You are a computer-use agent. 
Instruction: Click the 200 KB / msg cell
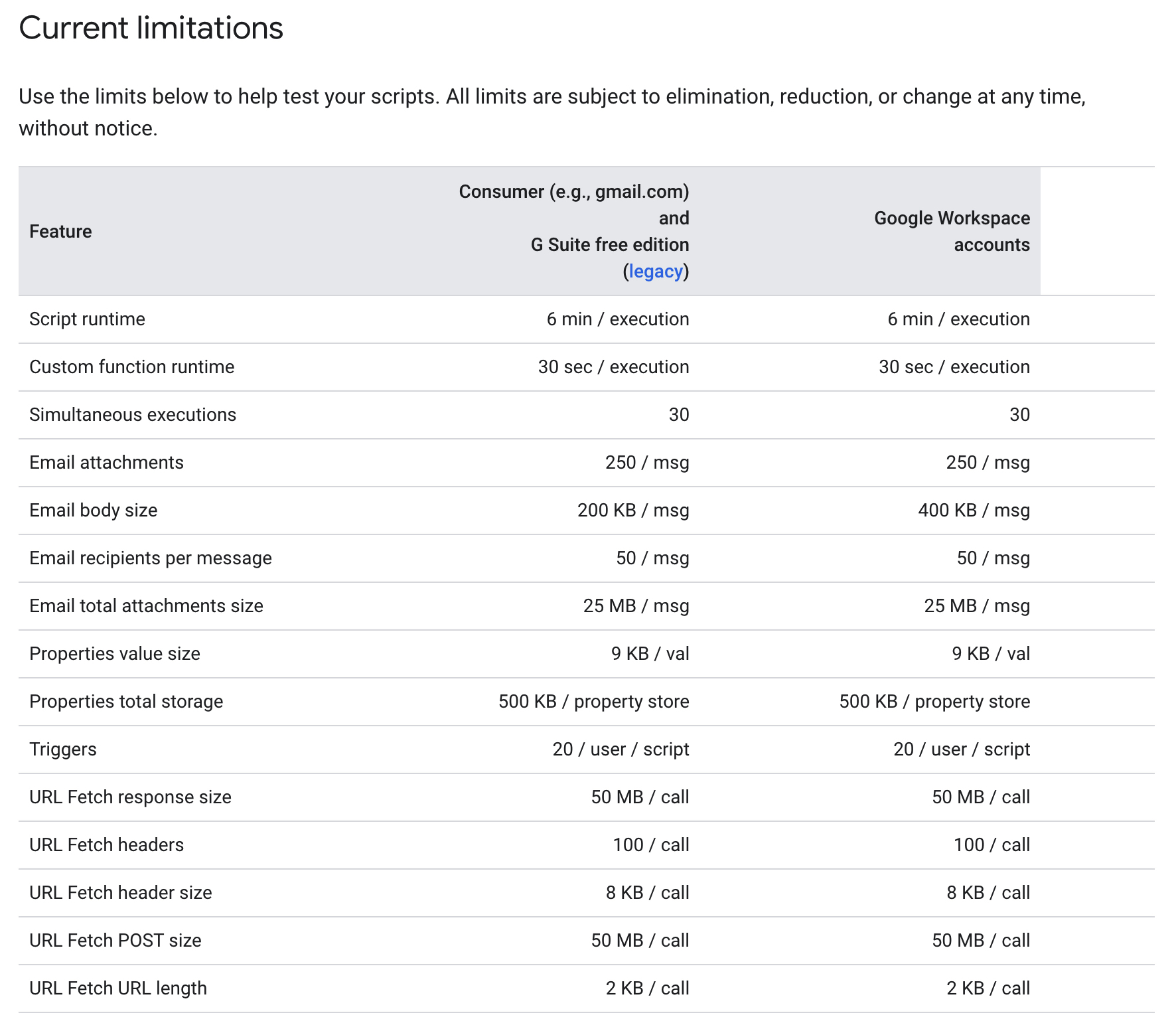(632, 511)
